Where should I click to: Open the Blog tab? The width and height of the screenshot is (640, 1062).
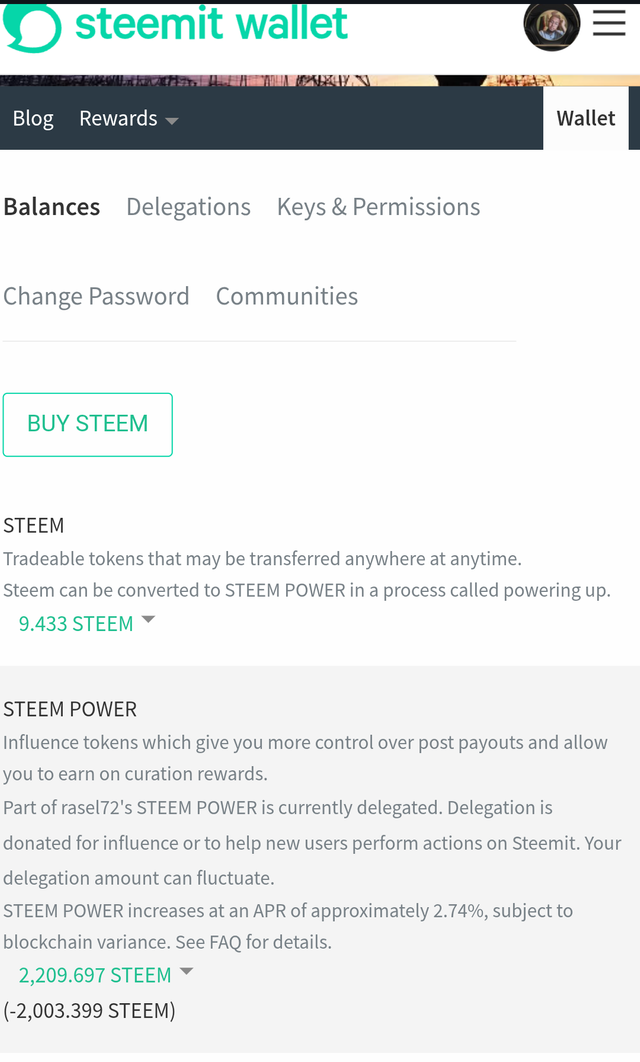pos(33,119)
